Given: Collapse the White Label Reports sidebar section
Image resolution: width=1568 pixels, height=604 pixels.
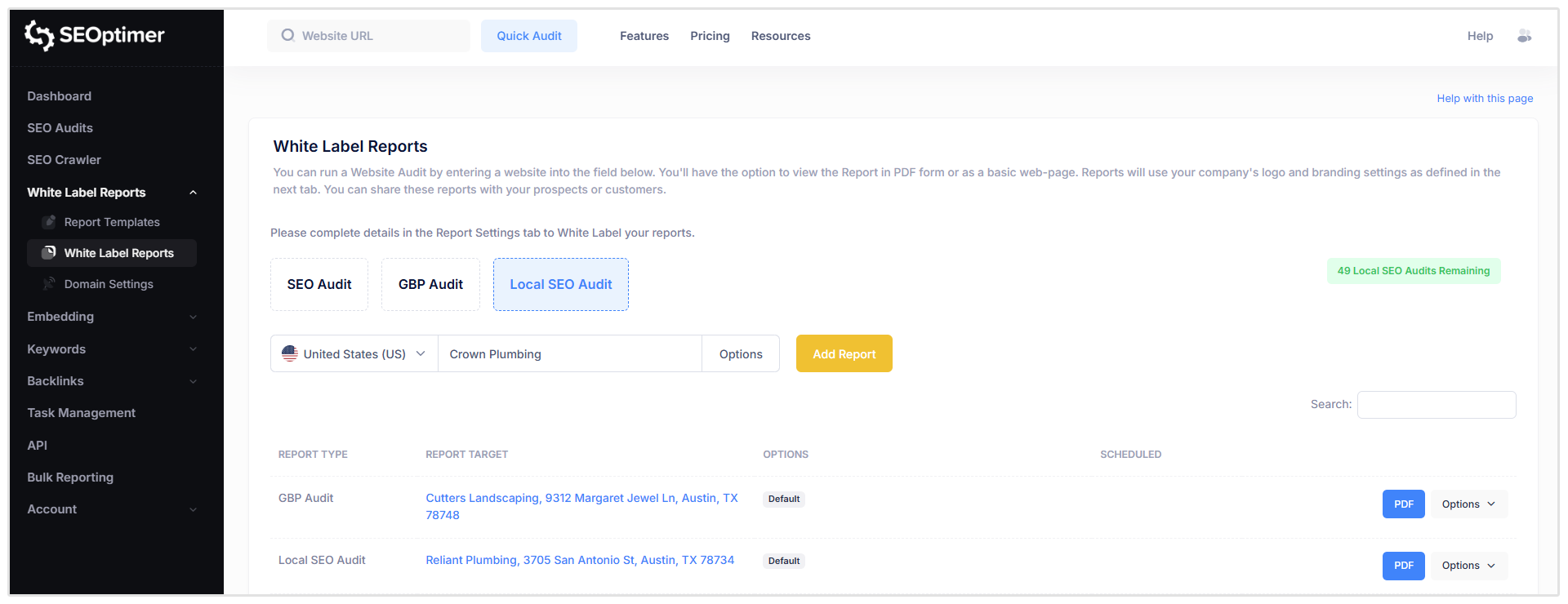Looking at the screenshot, I should click(x=194, y=193).
